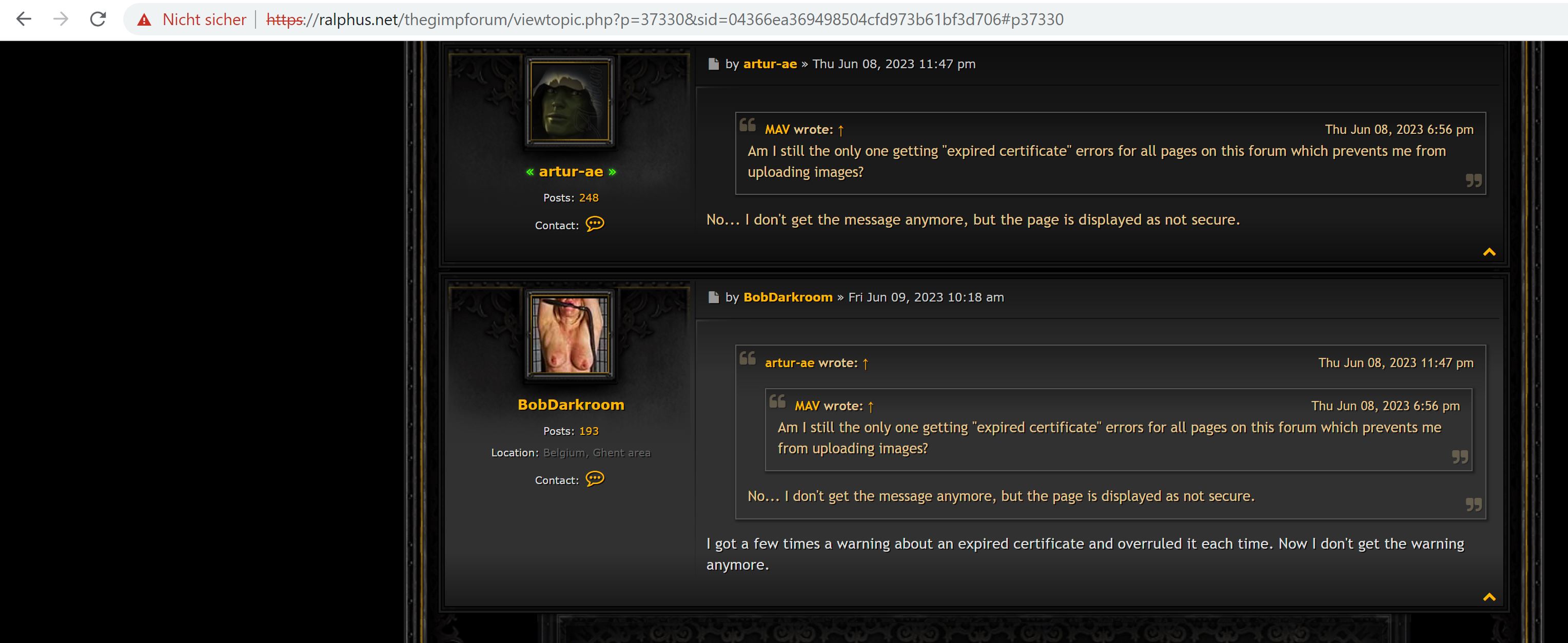Click artur-ae's hooded avatar image
The image size is (1568, 643).
click(x=570, y=102)
